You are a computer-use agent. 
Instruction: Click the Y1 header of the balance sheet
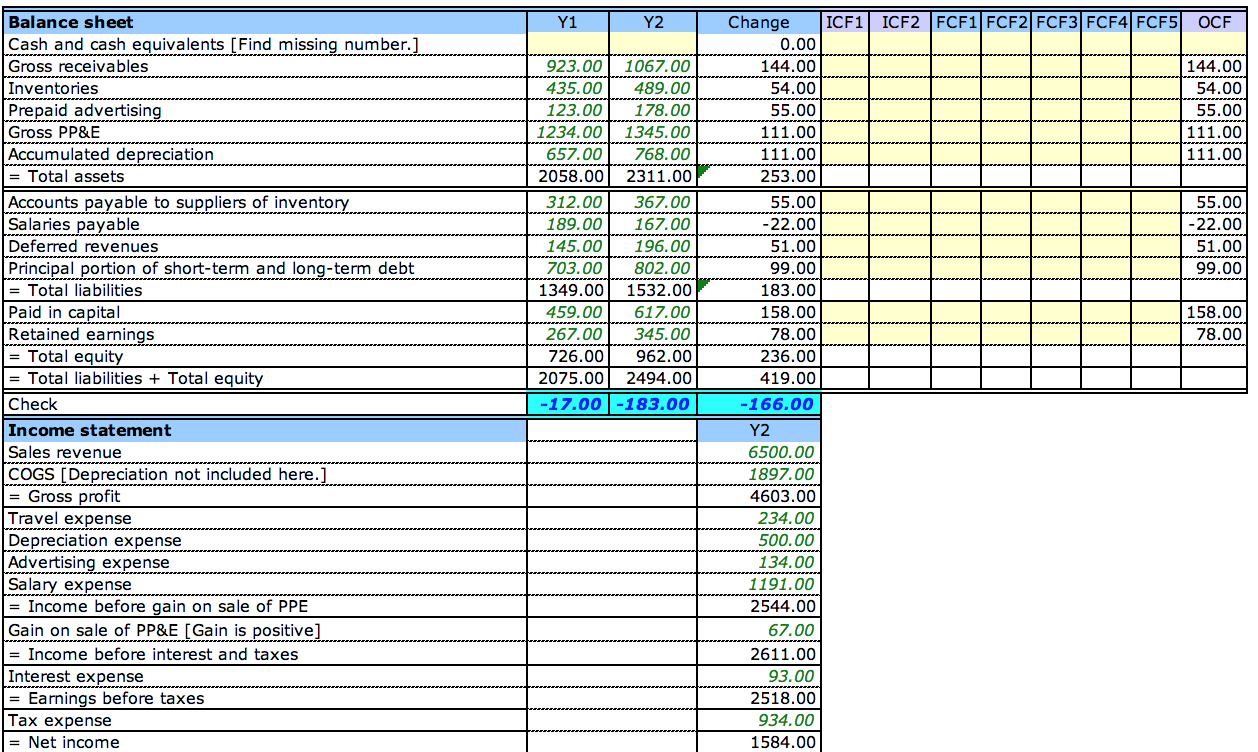pyautogui.click(x=568, y=22)
